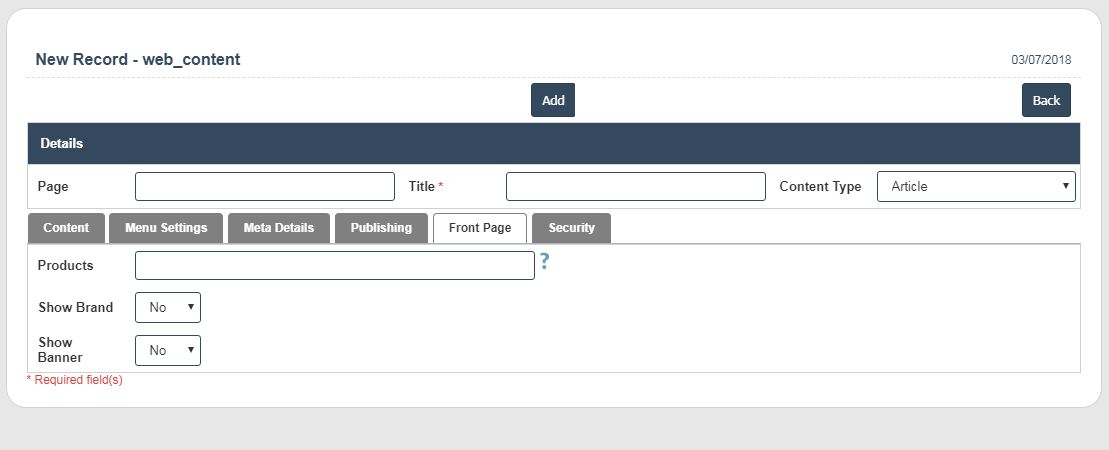The image size is (1109, 450).
Task: Go to the Publishing tab
Action: click(x=381, y=228)
